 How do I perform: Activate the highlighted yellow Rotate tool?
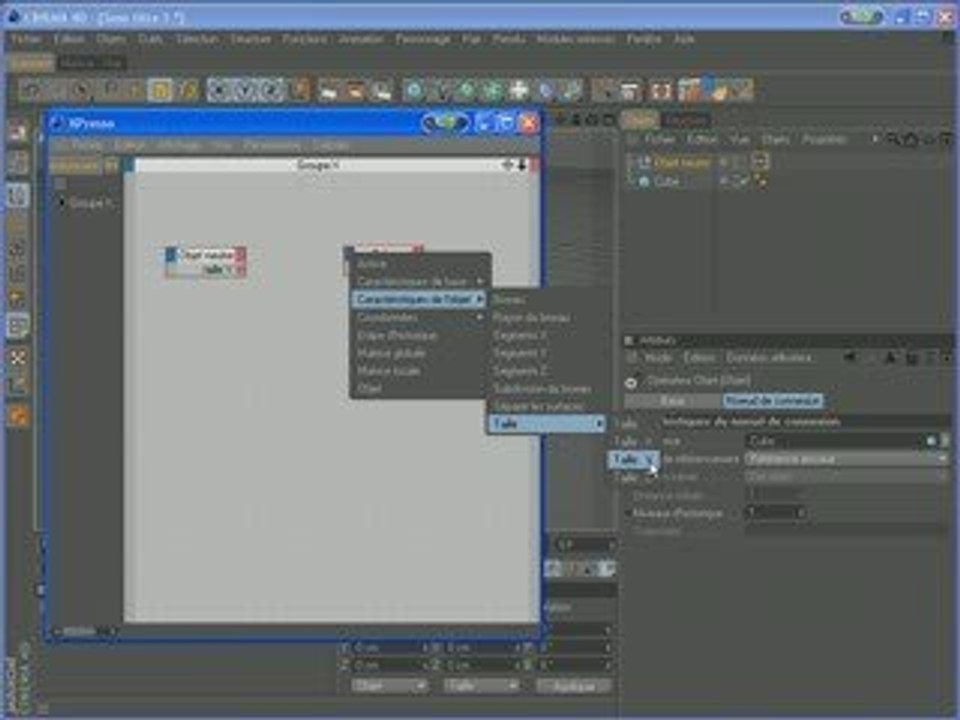point(160,90)
